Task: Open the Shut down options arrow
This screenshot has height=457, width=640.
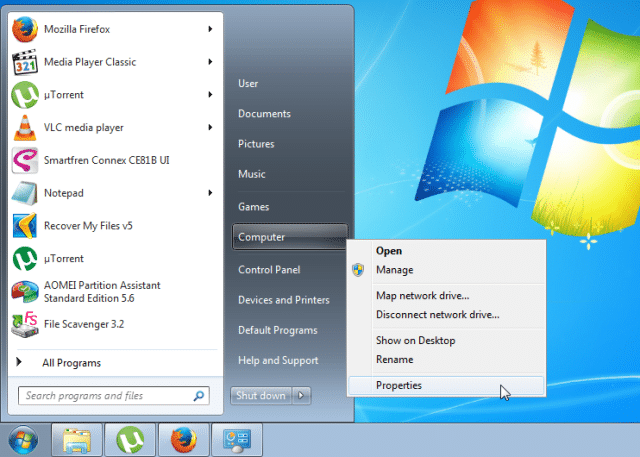Action: pyautogui.click(x=301, y=395)
